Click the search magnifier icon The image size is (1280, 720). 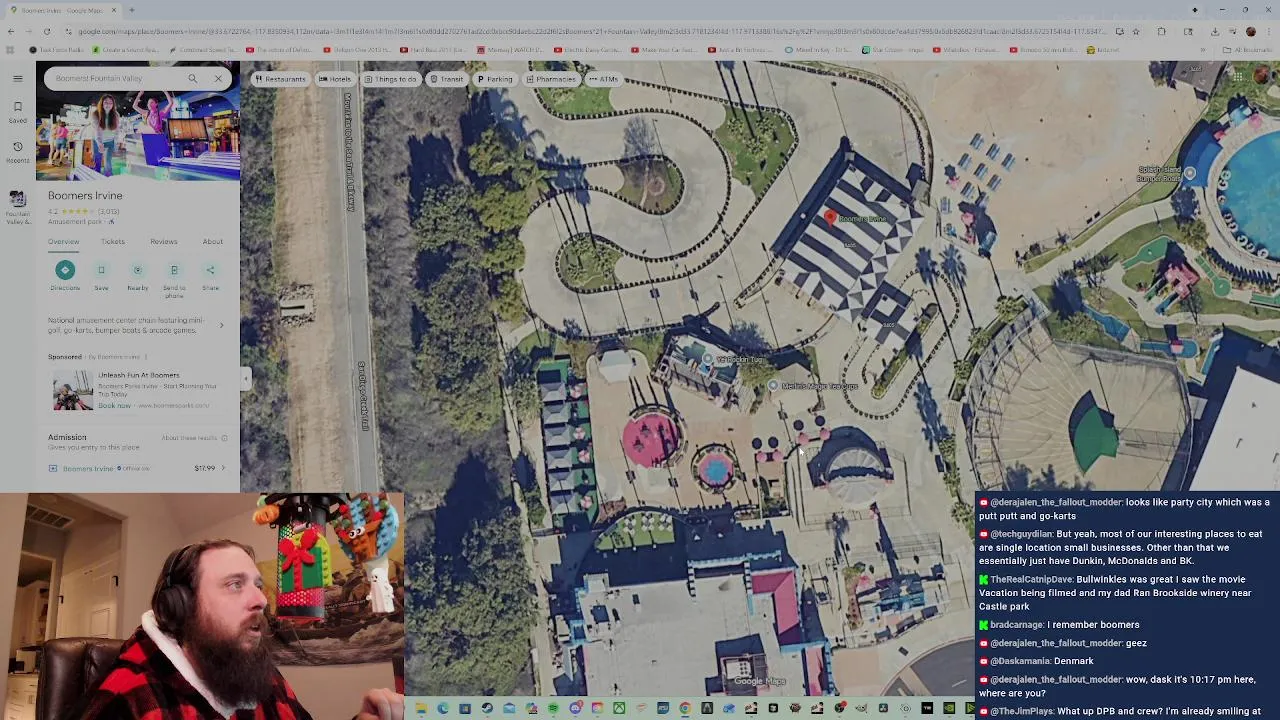(193, 78)
